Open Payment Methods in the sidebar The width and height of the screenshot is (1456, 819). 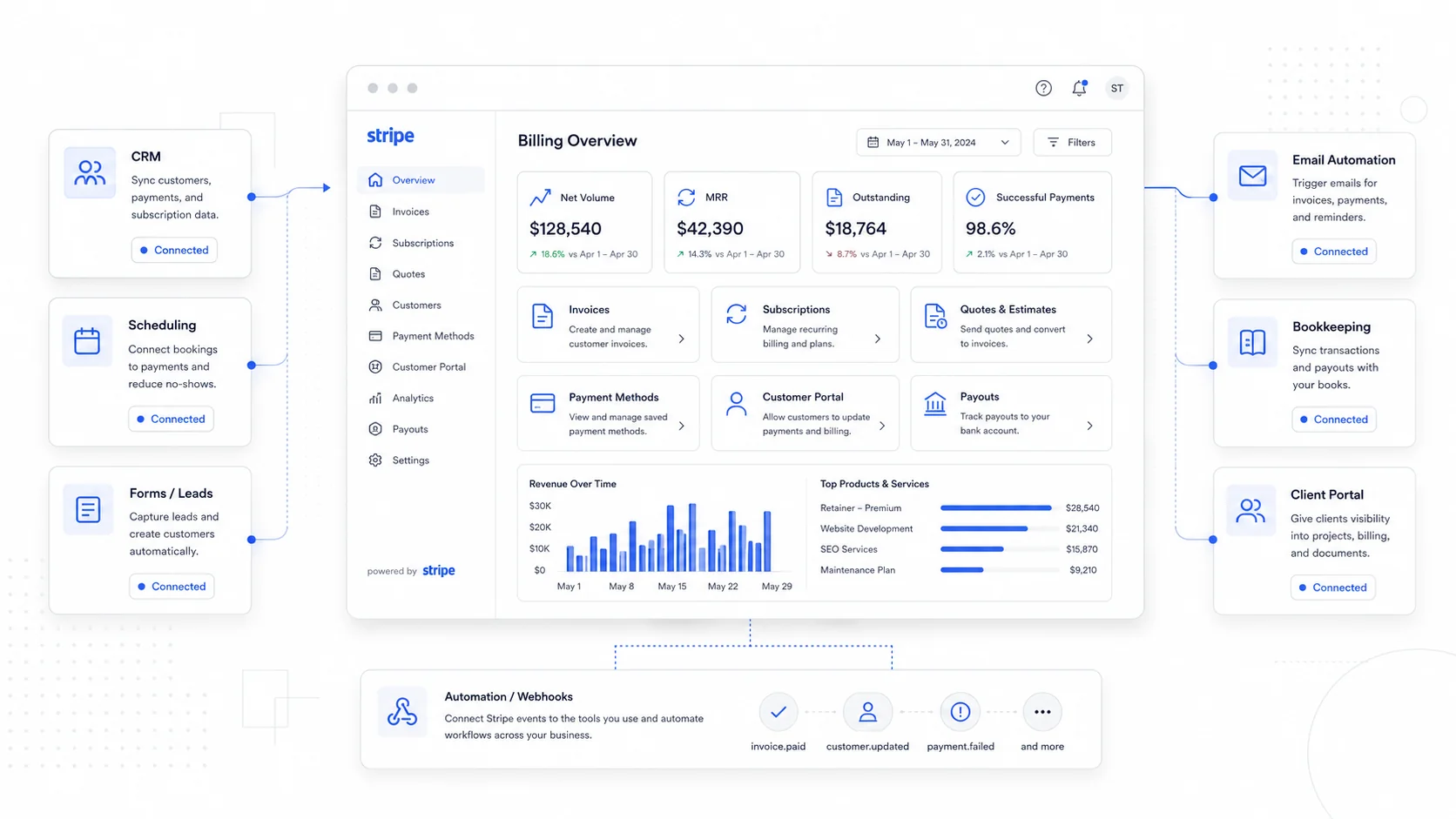tap(421, 336)
